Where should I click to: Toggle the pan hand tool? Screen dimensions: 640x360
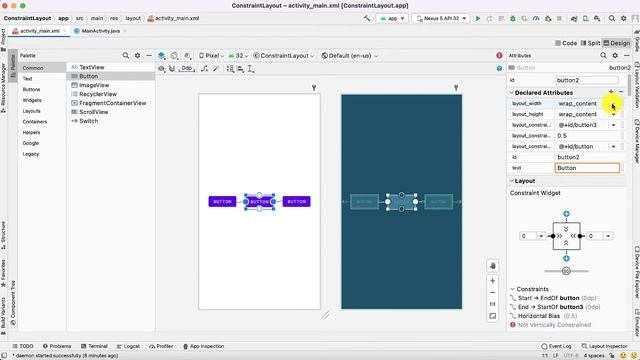(493, 266)
